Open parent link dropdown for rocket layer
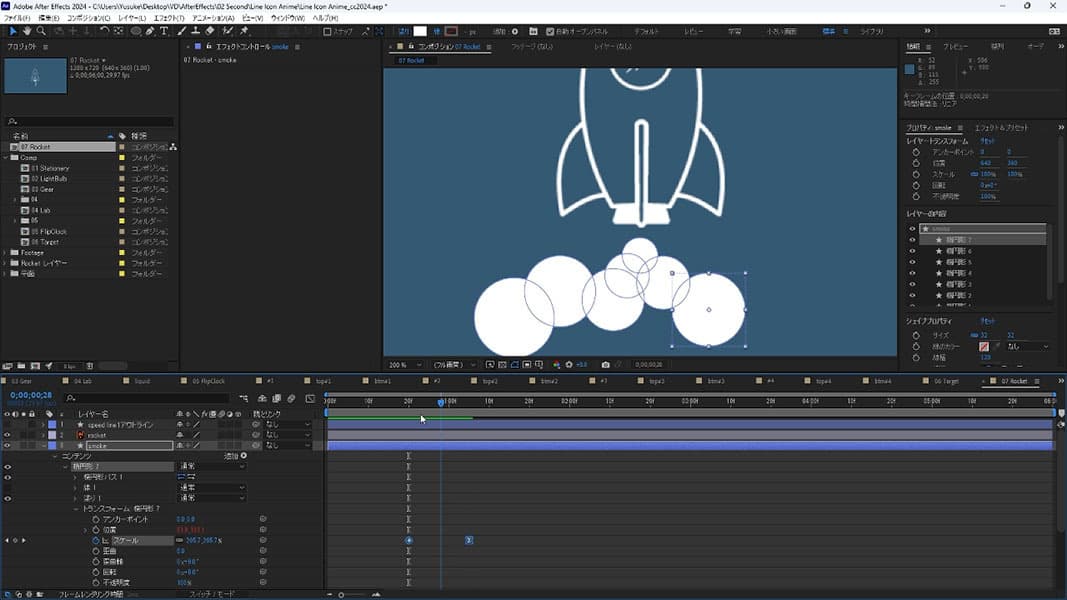The image size is (1067, 600). pos(288,435)
